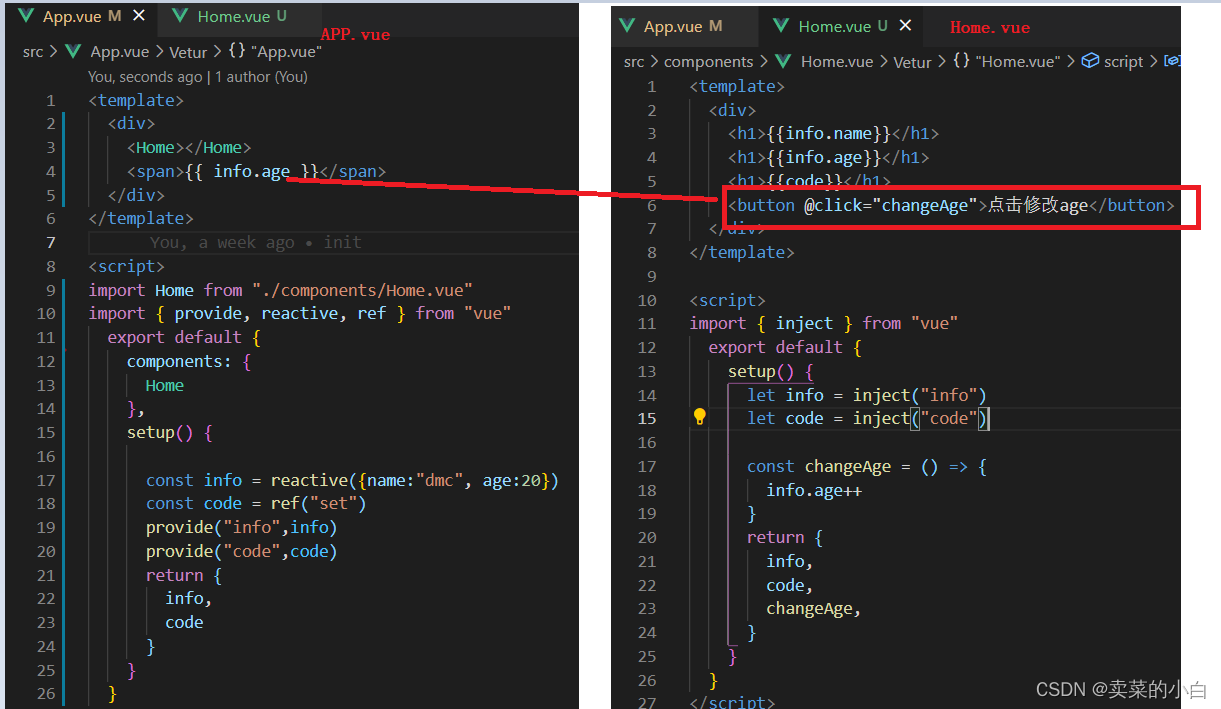
Task: Place the cursor on the provide("code",code) line
Action: pyautogui.click(x=241, y=551)
